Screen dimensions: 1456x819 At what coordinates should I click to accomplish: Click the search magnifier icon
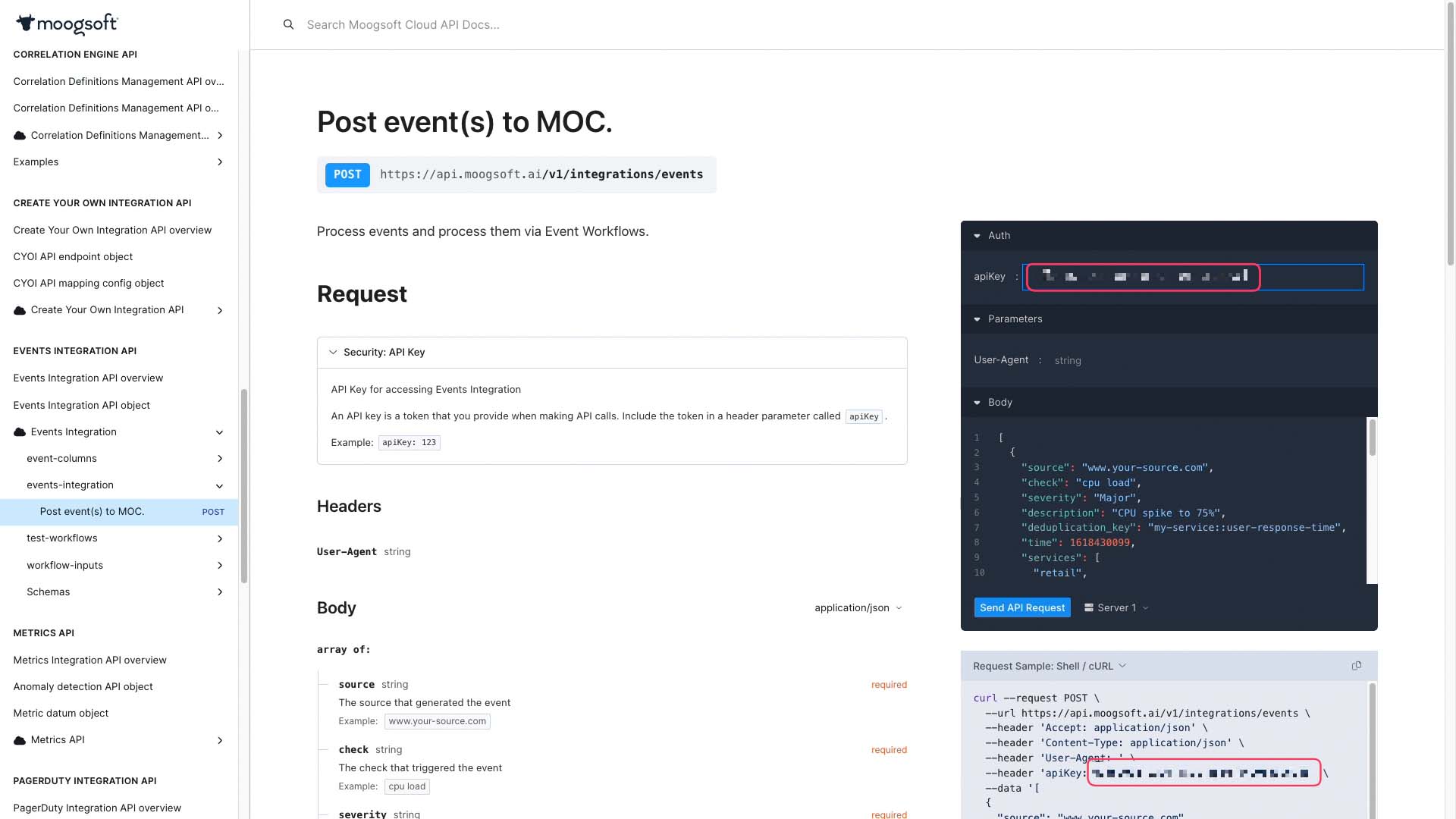click(x=288, y=24)
